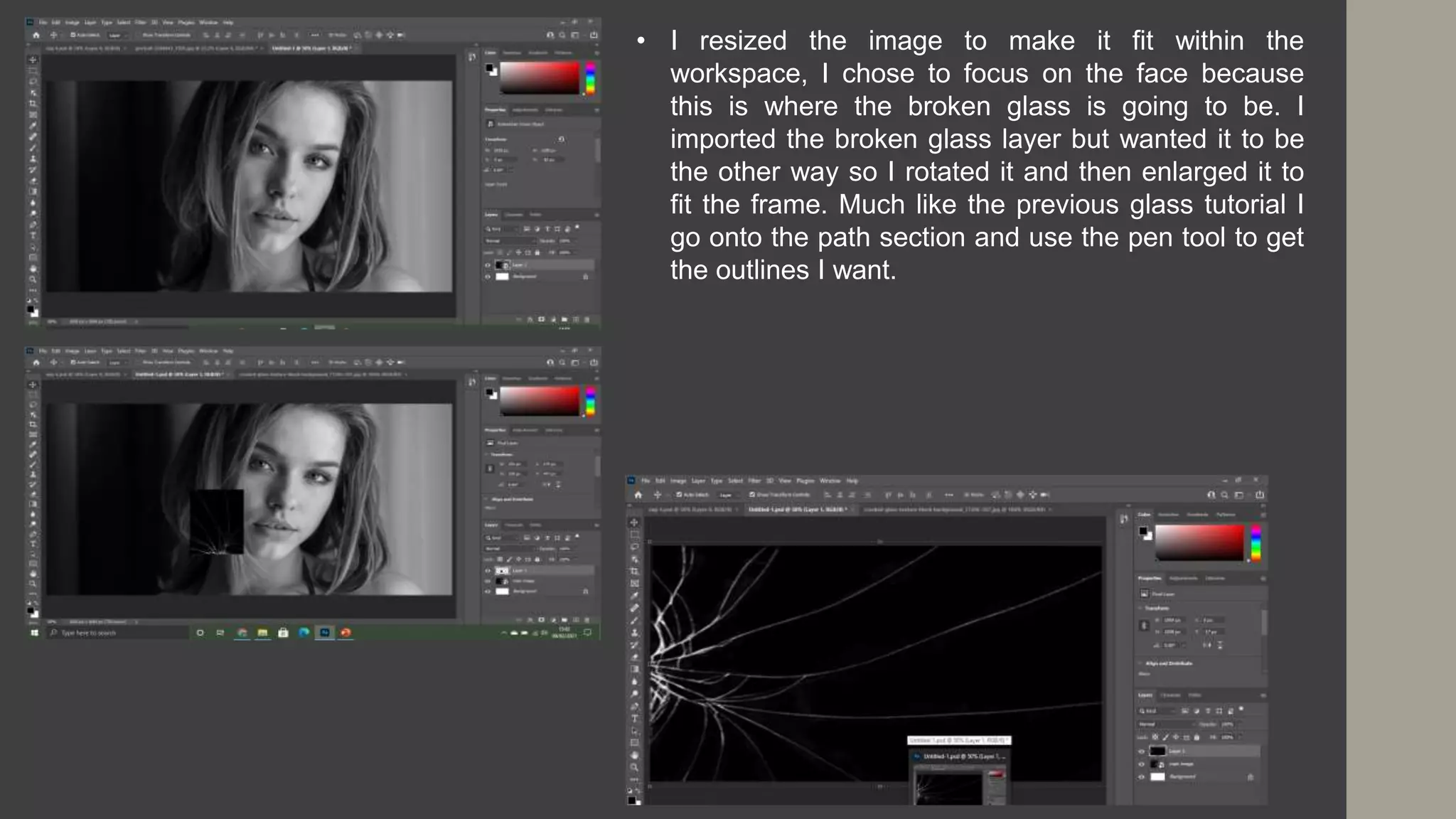Delete layer via trash in taskbar screenshot
Screen dimensions: 1456x819
tap(587, 619)
